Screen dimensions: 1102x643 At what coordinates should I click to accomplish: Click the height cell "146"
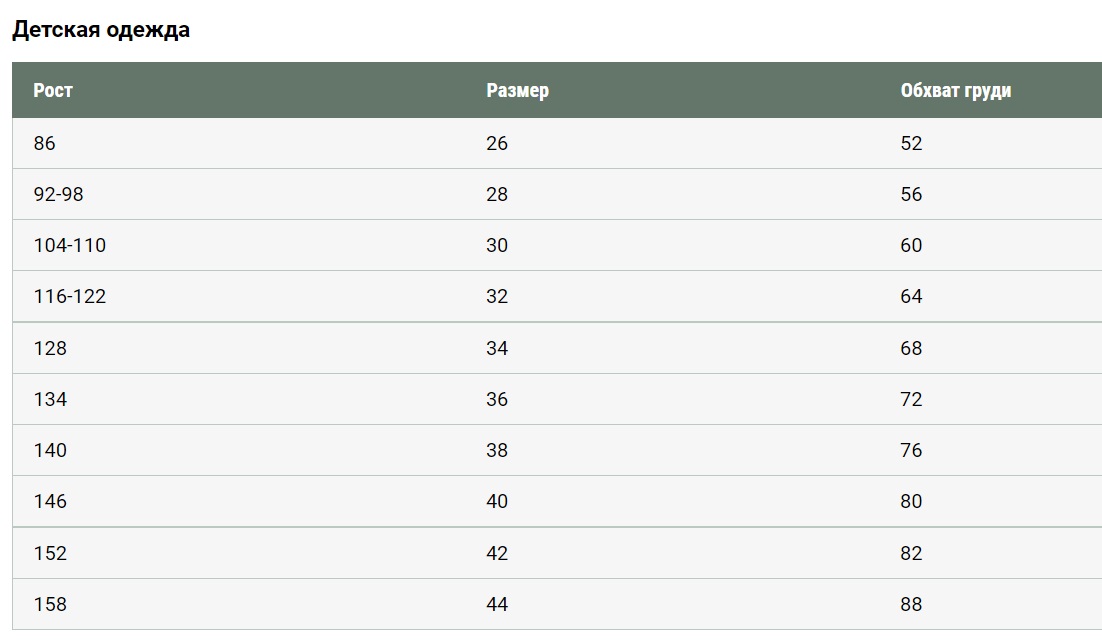(50, 502)
